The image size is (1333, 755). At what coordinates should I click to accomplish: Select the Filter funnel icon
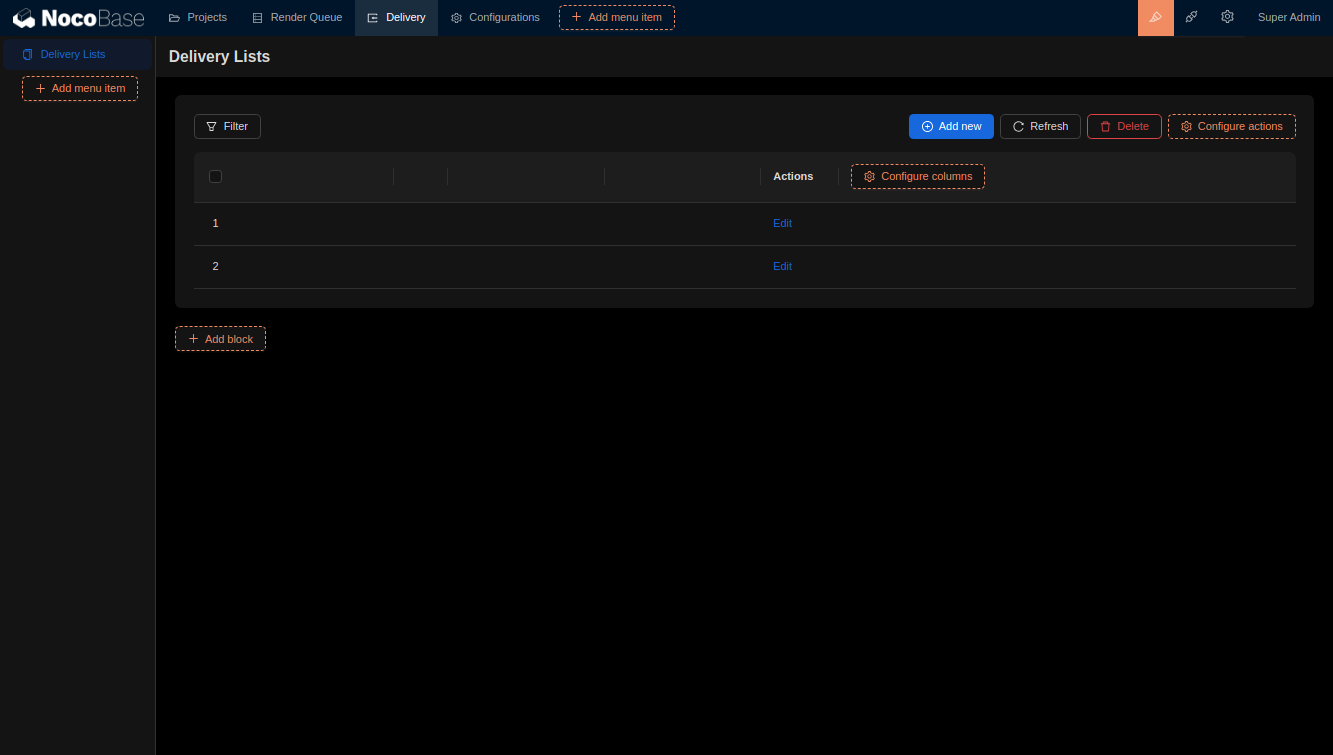212,126
